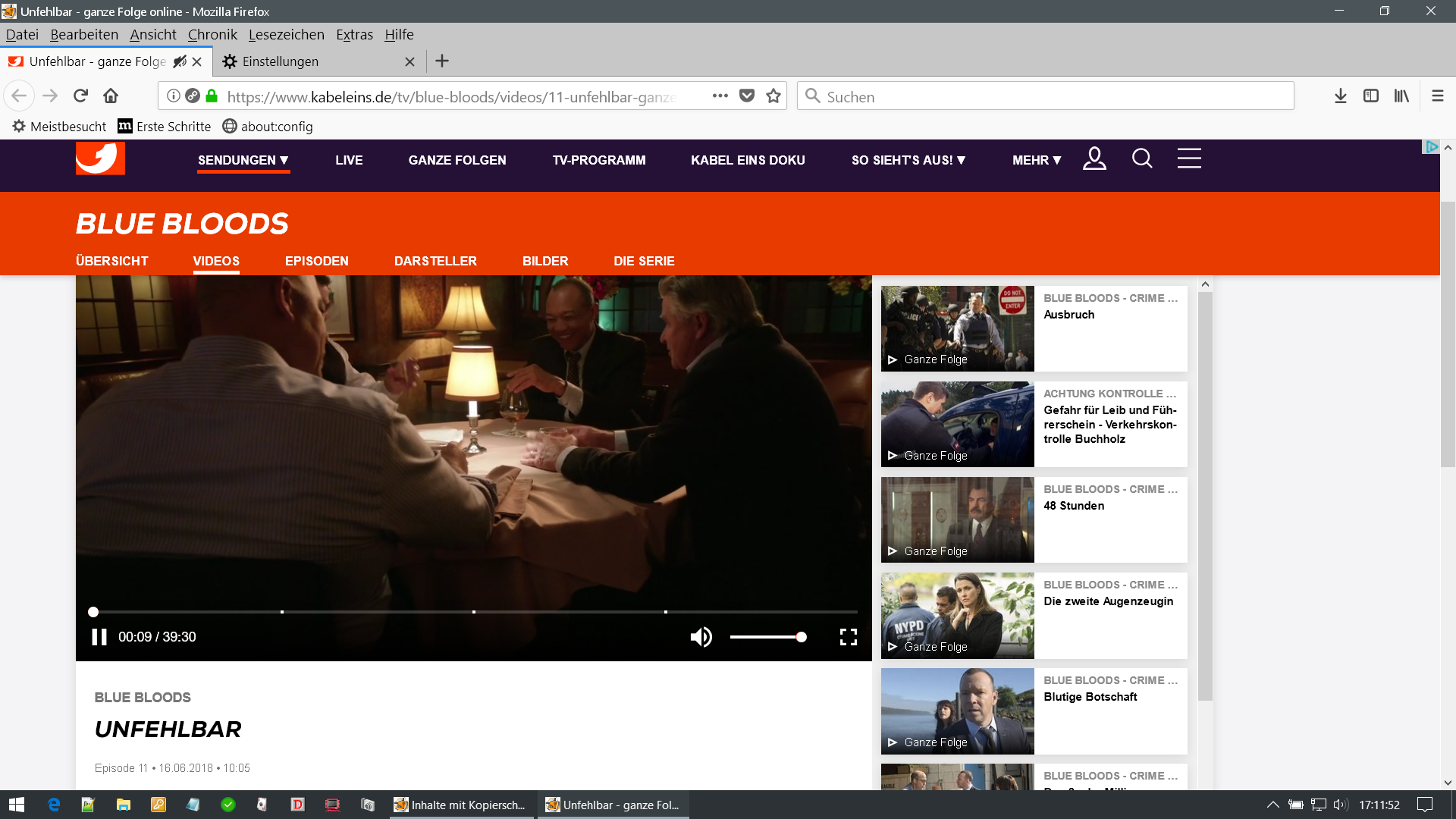Click the kabel eins logo
Image resolution: width=1456 pixels, height=819 pixels.
tap(100, 158)
